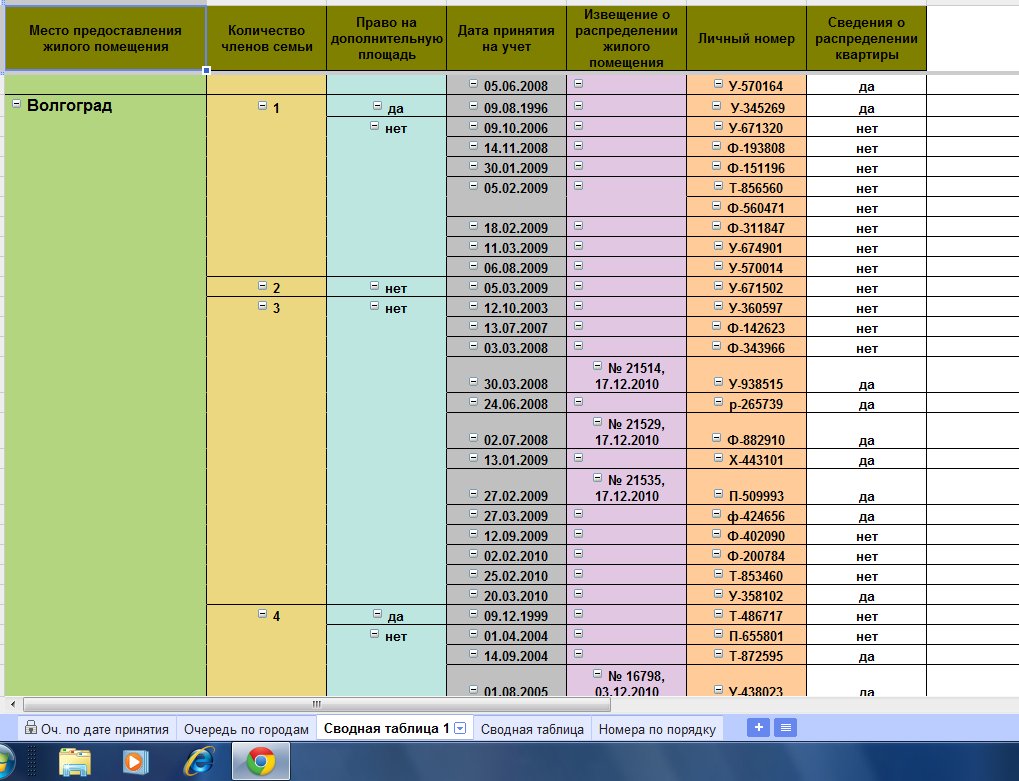Open the all sheets list button
The height and width of the screenshot is (781, 1019).
pyautogui.click(x=786, y=728)
